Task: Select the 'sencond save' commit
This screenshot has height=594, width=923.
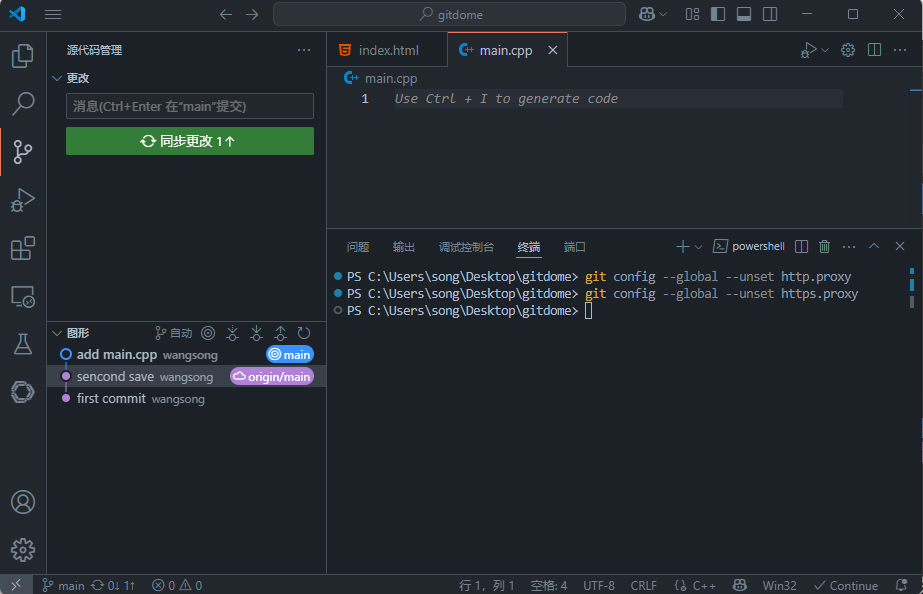Action: (115, 377)
